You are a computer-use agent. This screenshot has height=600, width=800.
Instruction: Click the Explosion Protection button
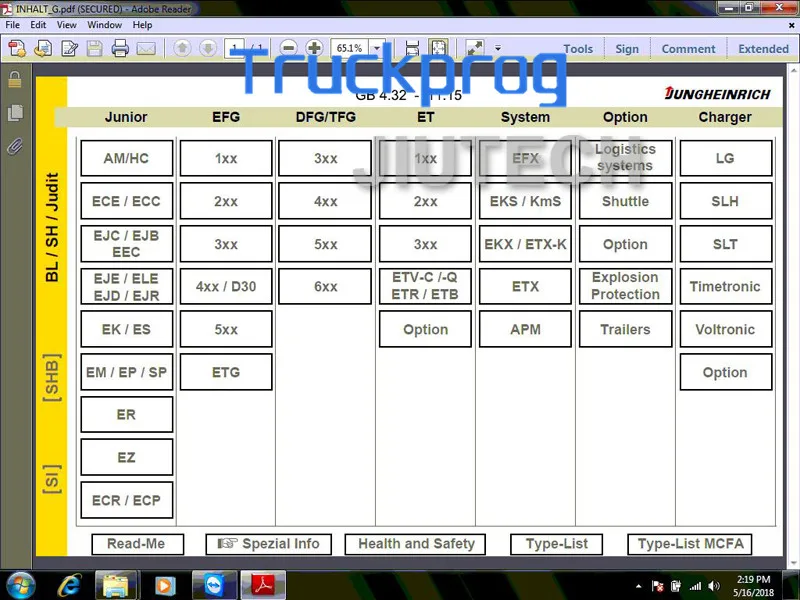626,286
